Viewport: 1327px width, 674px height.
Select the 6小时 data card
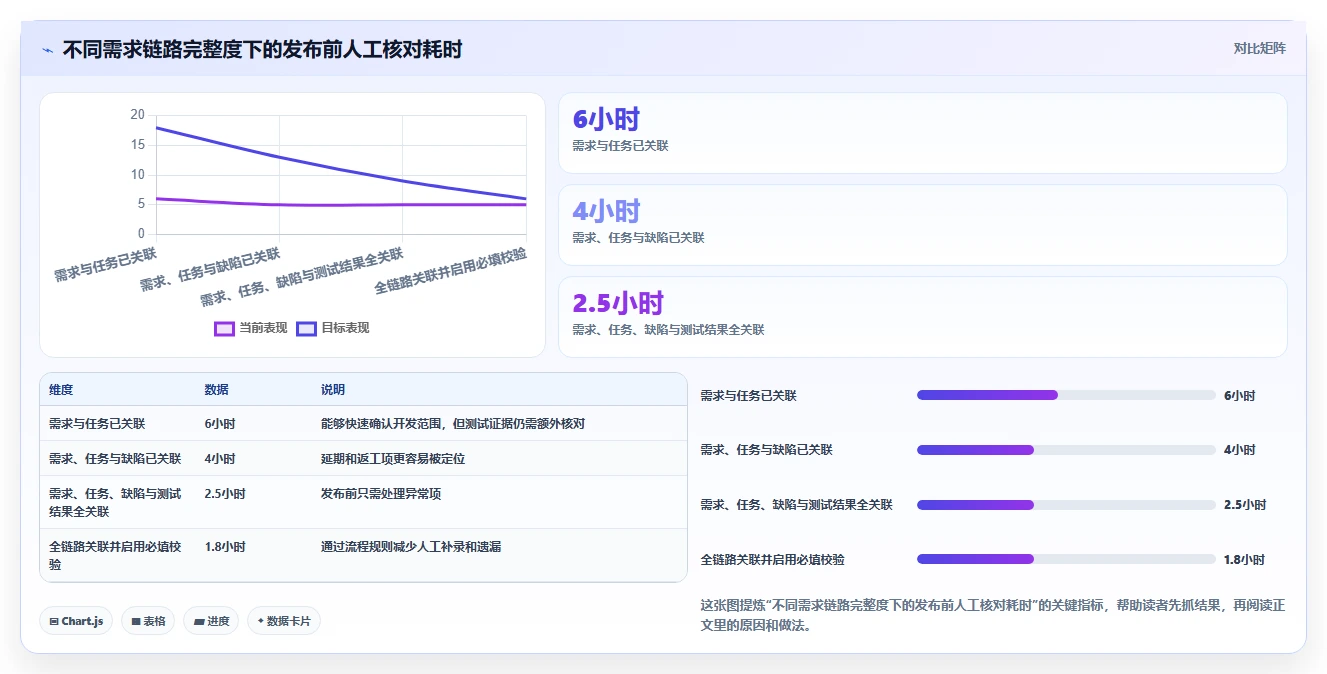[x=922, y=133]
